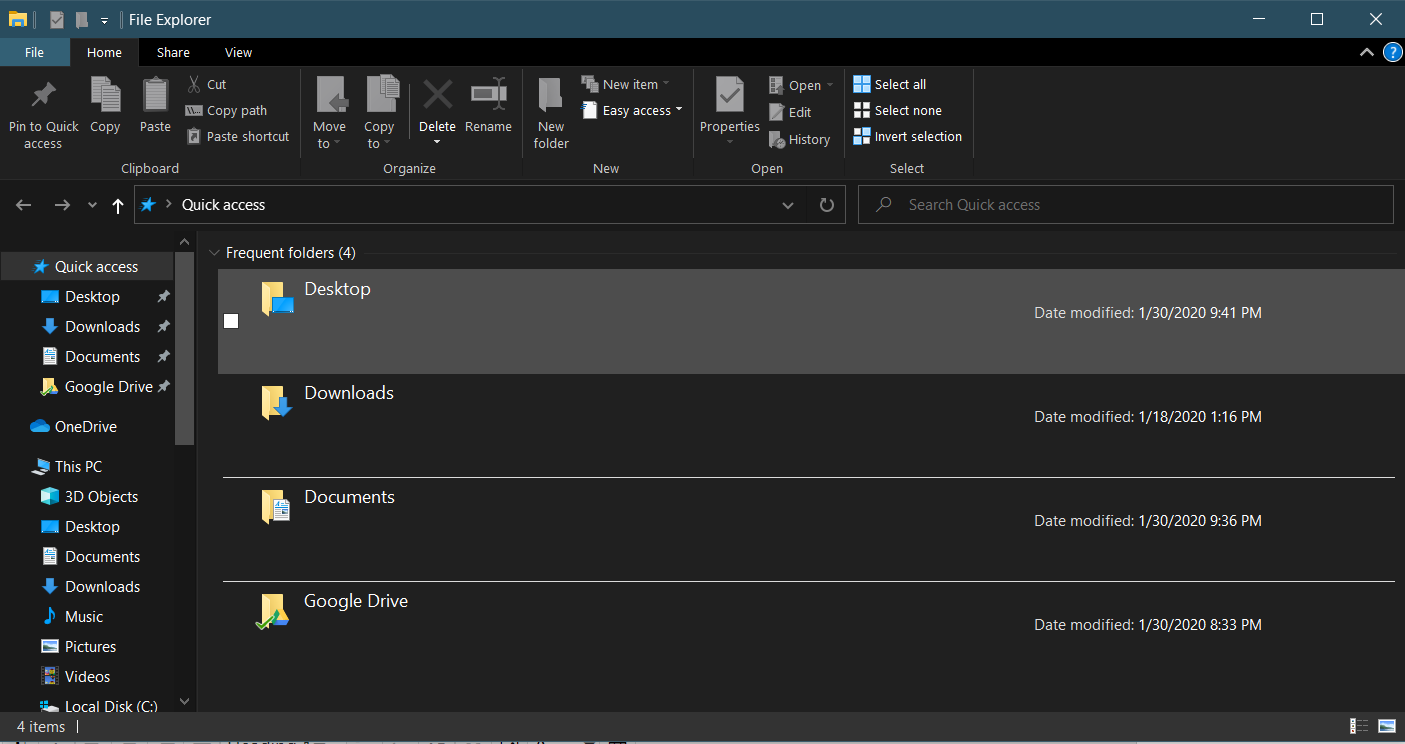Screen dimensions: 1405x744
Task: Click the Edit command in Open group
Action: [790, 113]
